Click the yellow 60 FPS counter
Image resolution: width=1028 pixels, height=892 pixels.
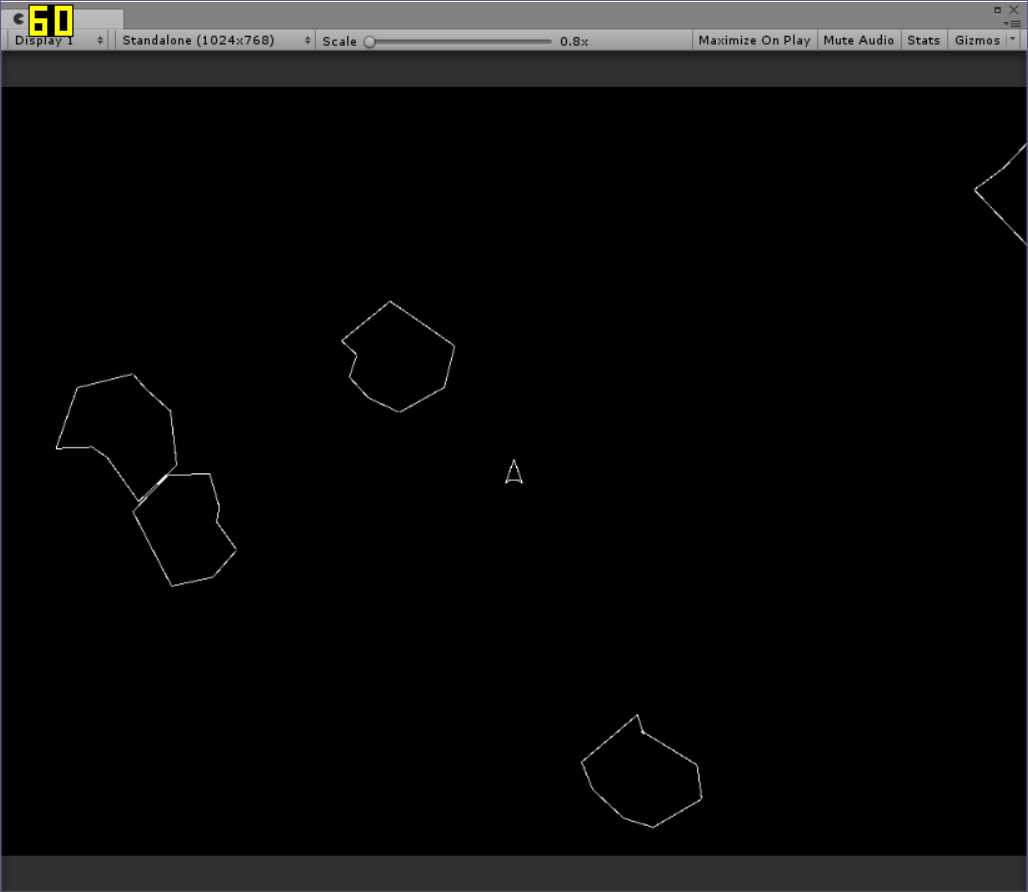(x=50, y=21)
